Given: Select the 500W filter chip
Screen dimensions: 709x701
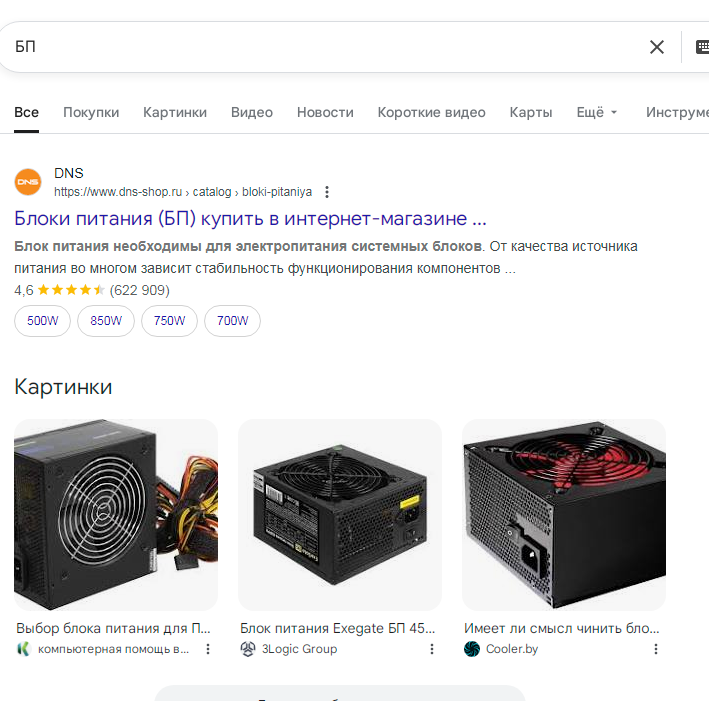Looking at the screenshot, I should [x=43, y=321].
